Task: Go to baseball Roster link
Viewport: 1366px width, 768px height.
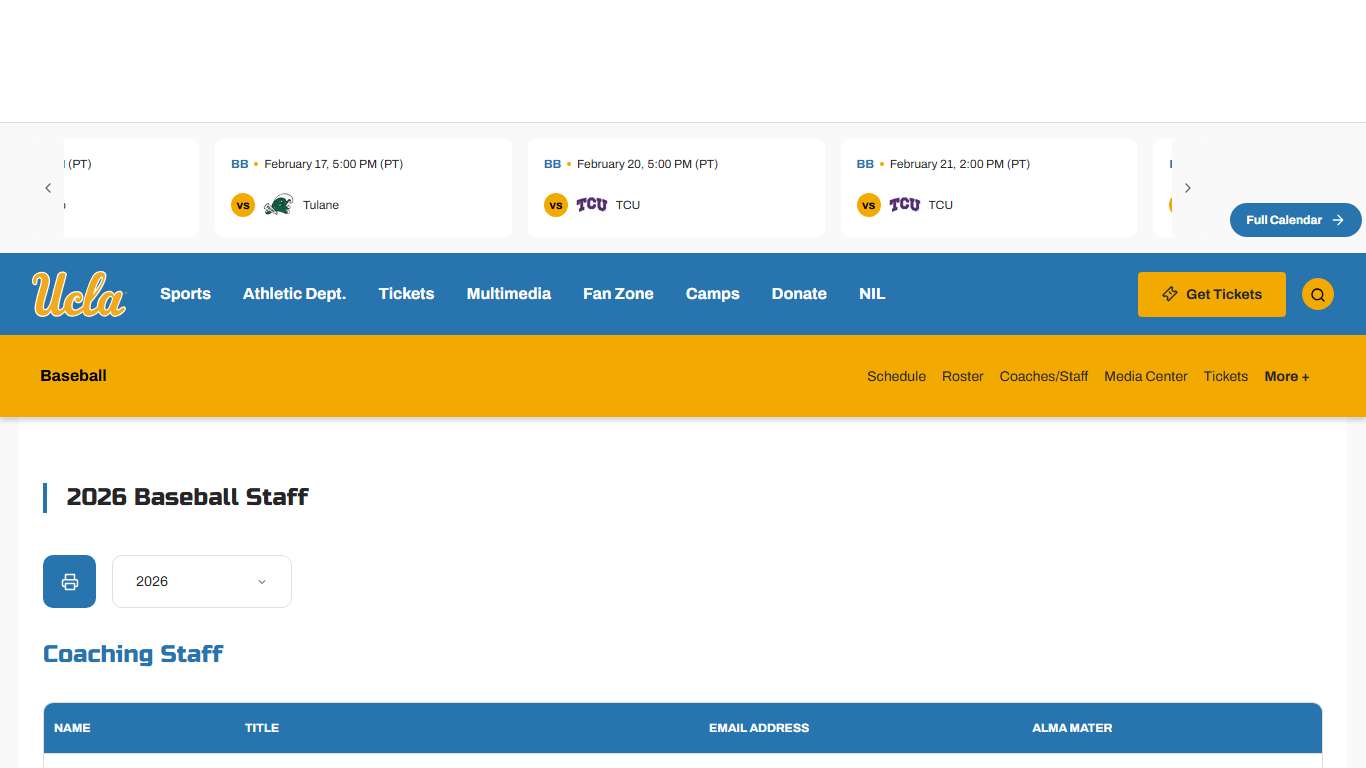Action: tap(962, 376)
